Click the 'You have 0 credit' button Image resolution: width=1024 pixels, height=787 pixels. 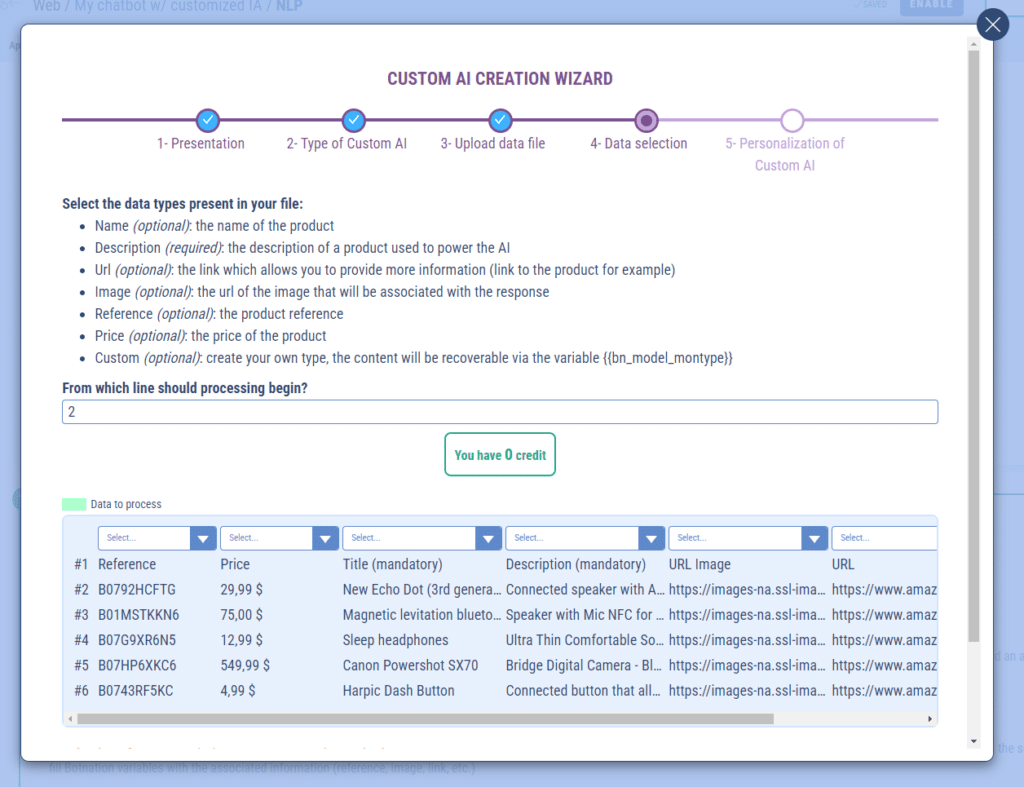tap(500, 455)
